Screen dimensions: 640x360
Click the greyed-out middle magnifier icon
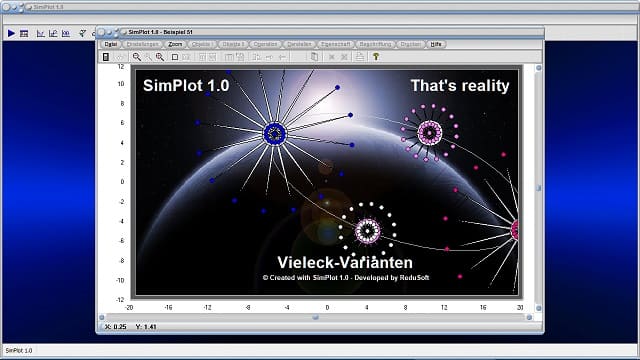148,57
